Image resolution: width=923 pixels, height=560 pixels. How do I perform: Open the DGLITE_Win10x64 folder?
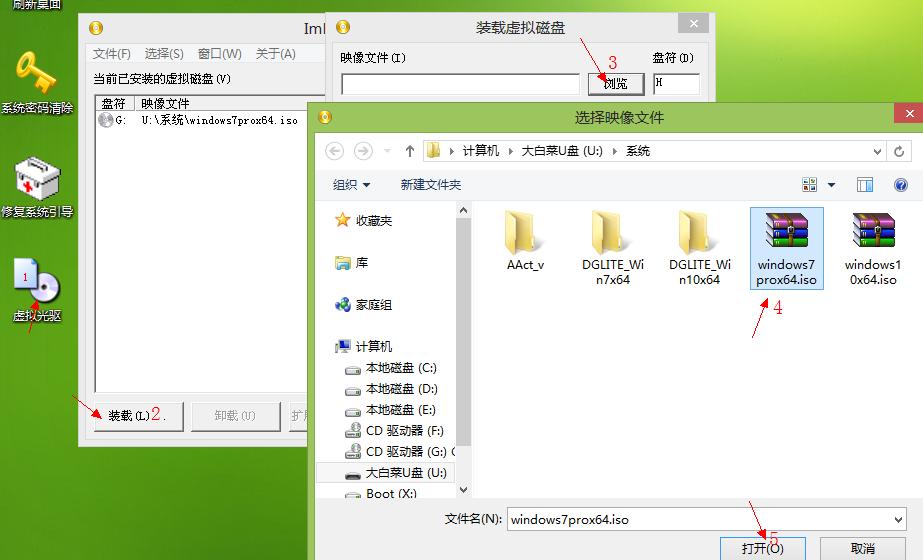tap(699, 248)
